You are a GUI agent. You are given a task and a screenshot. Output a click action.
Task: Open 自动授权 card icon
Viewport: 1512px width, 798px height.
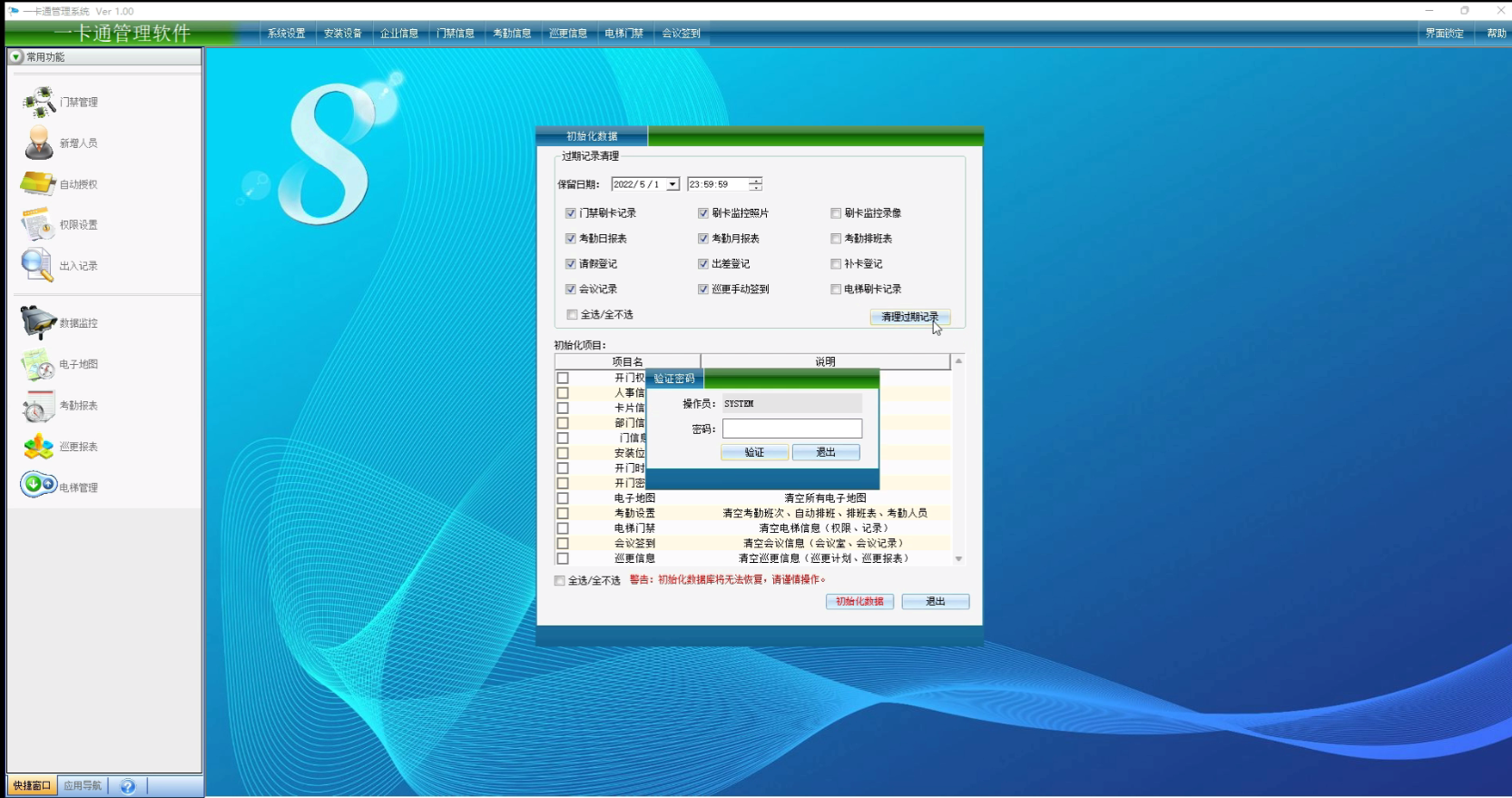[38, 183]
